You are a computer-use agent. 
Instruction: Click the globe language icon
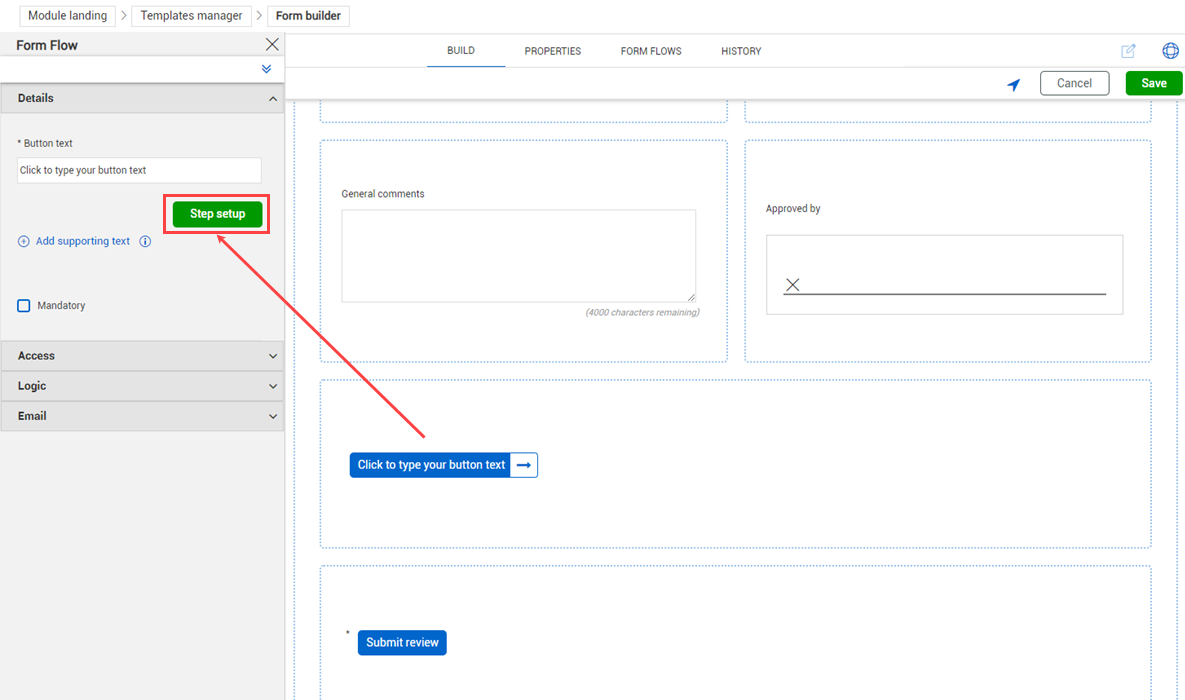(x=1170, y=51)
